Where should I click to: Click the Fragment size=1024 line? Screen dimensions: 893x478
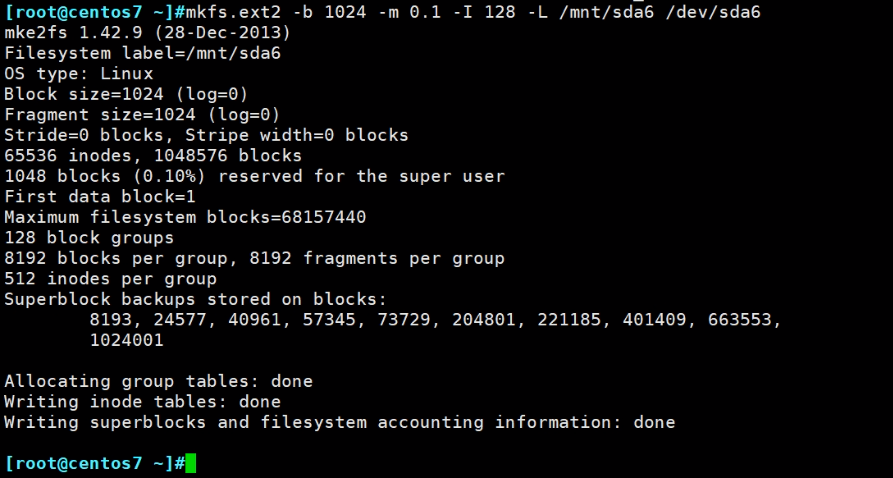[142, 115]
